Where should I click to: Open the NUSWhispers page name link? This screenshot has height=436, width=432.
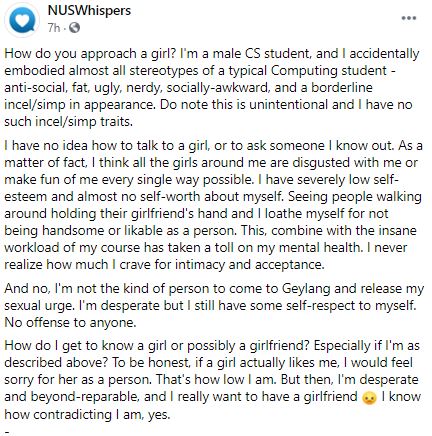pyautogui.click(x=89, y=11)
